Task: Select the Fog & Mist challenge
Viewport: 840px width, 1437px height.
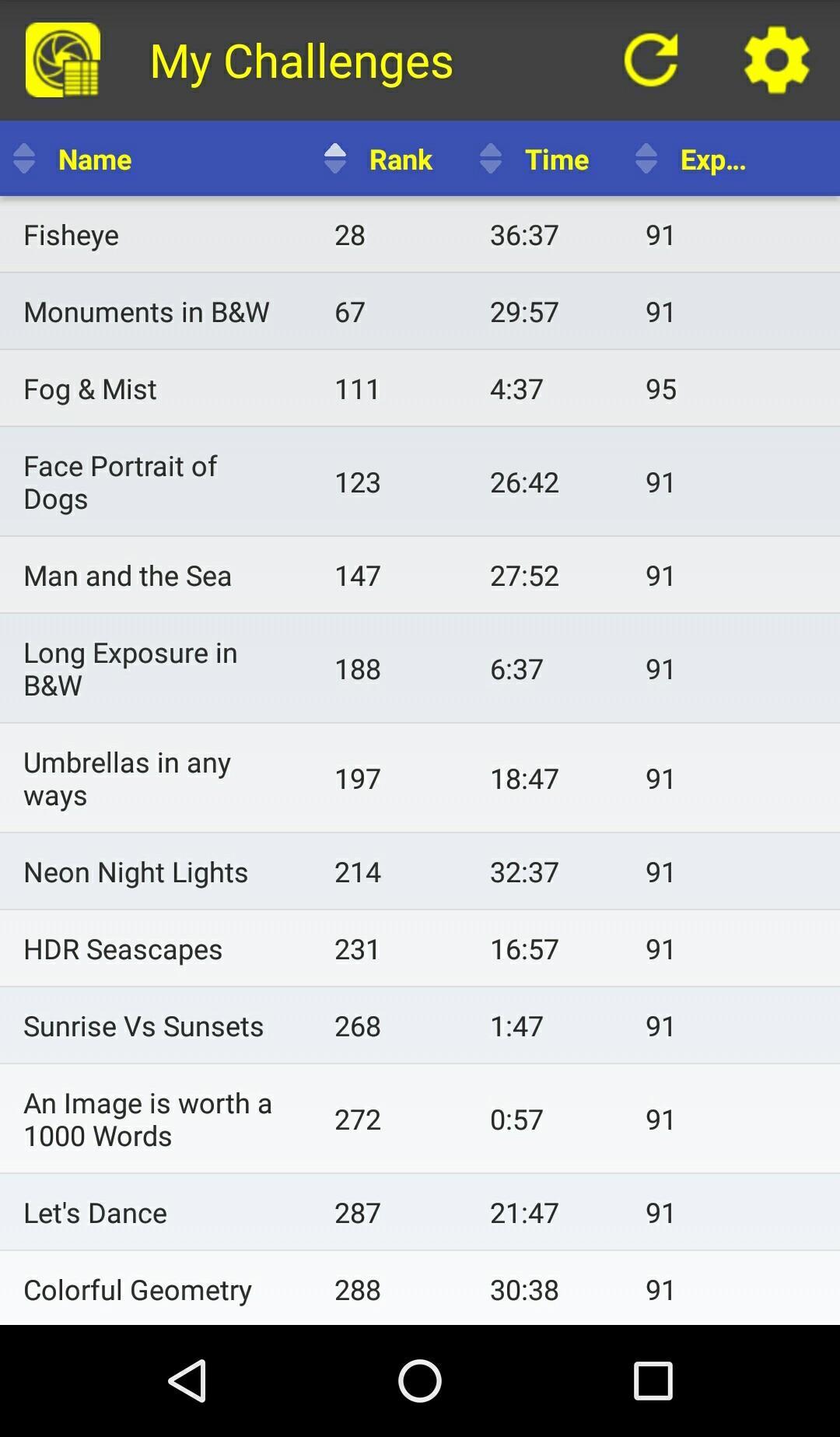Action: tap(420, 388)
